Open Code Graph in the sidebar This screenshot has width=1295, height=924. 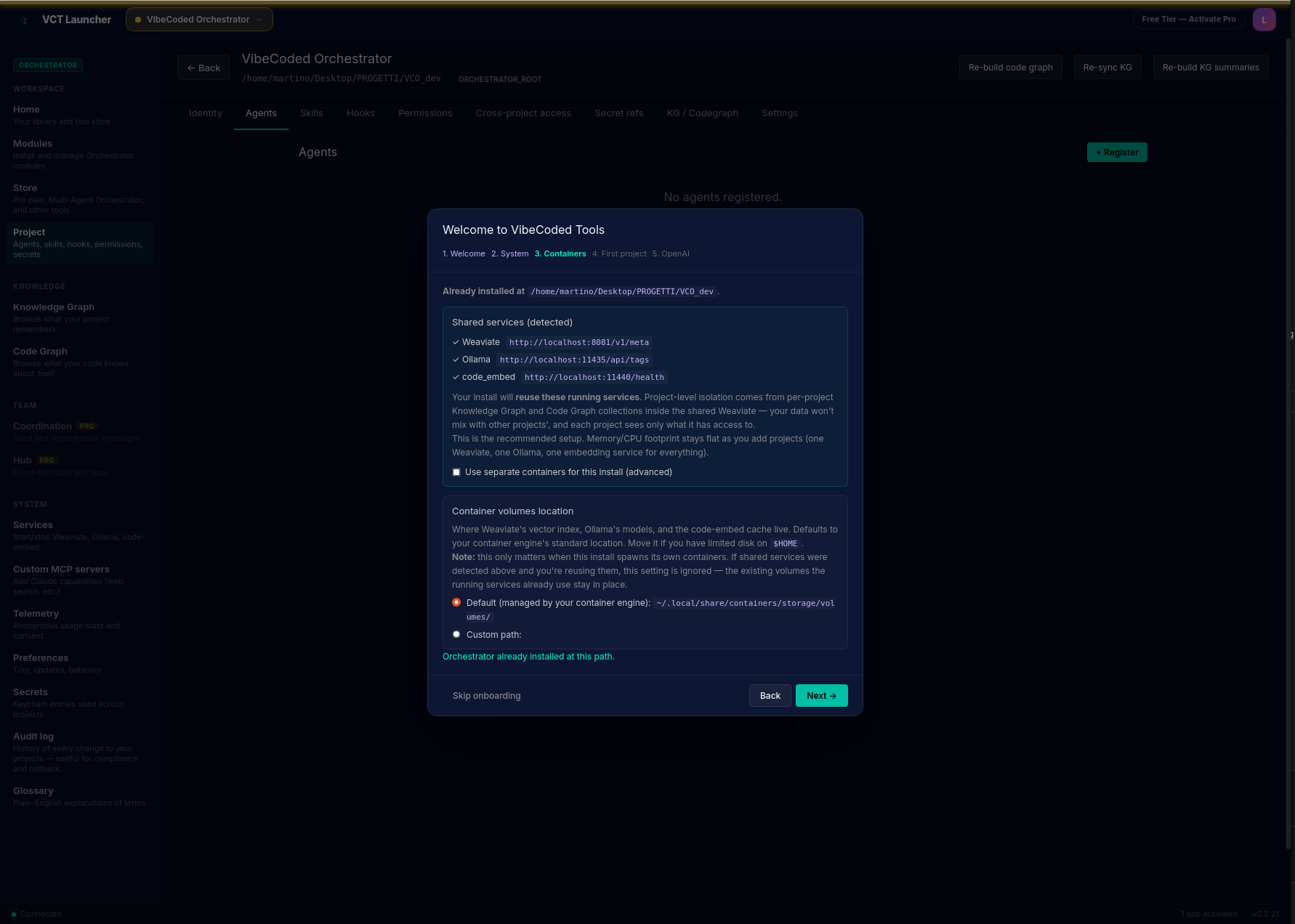pyautogui.click(x=79, y=362)
